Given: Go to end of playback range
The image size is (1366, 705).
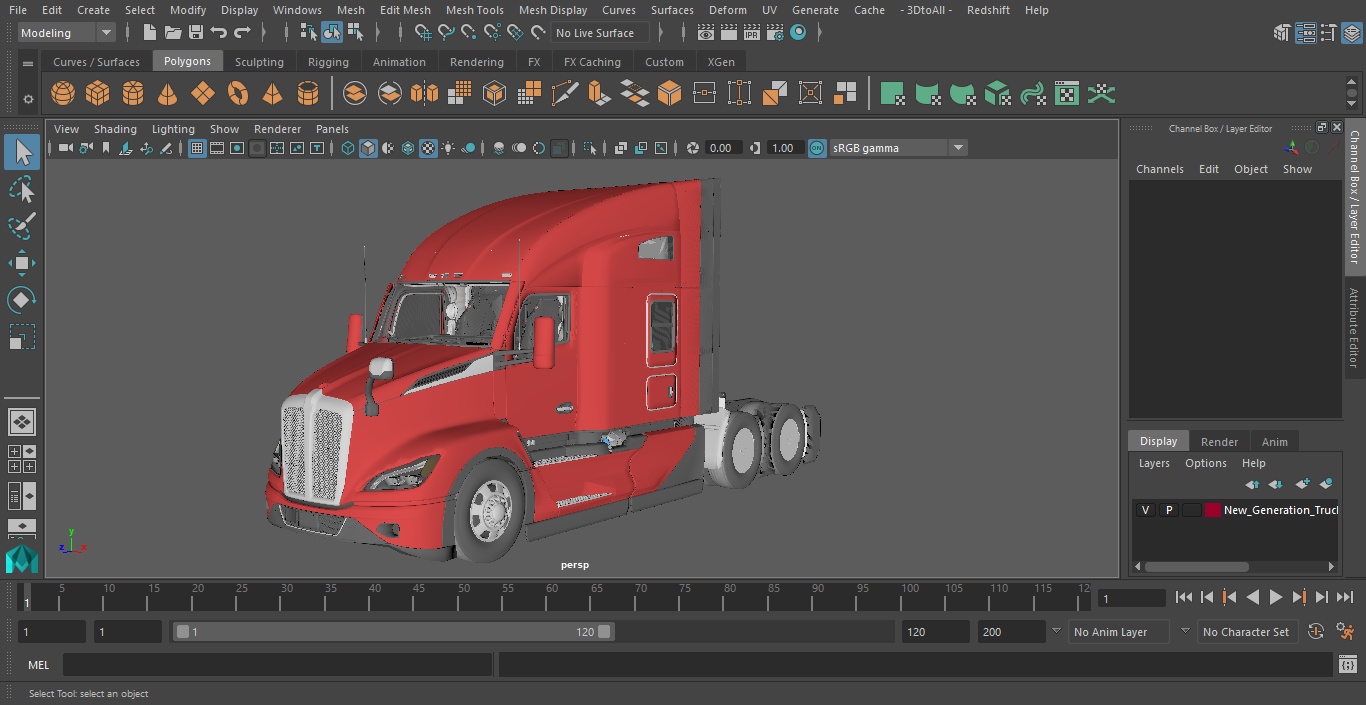Looking at the screenshot, I should 1345,597.
